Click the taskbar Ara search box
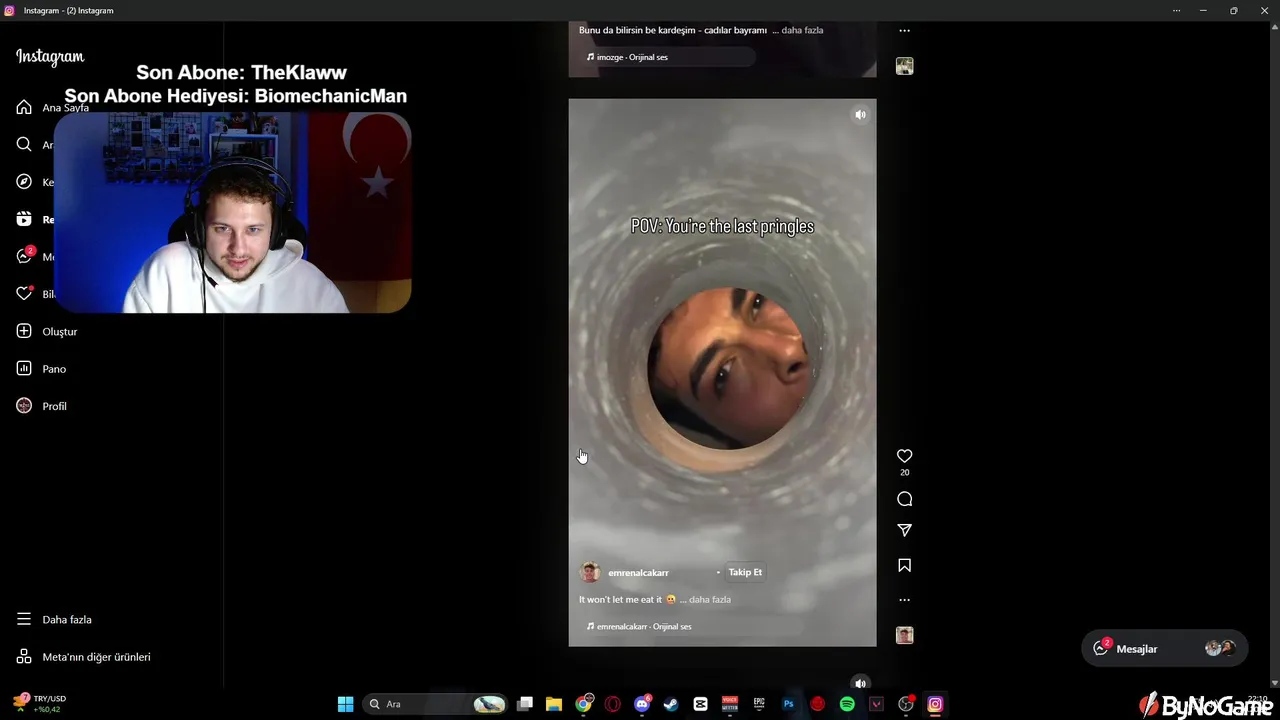This screenshot has width=1280, height=720. [435, 704]
